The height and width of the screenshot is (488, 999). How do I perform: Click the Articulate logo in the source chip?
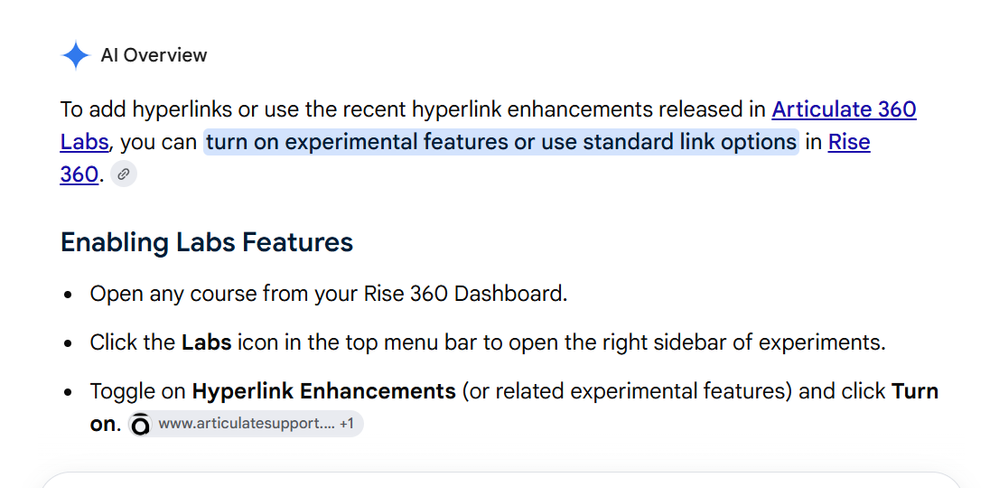[x=141, y=424]
